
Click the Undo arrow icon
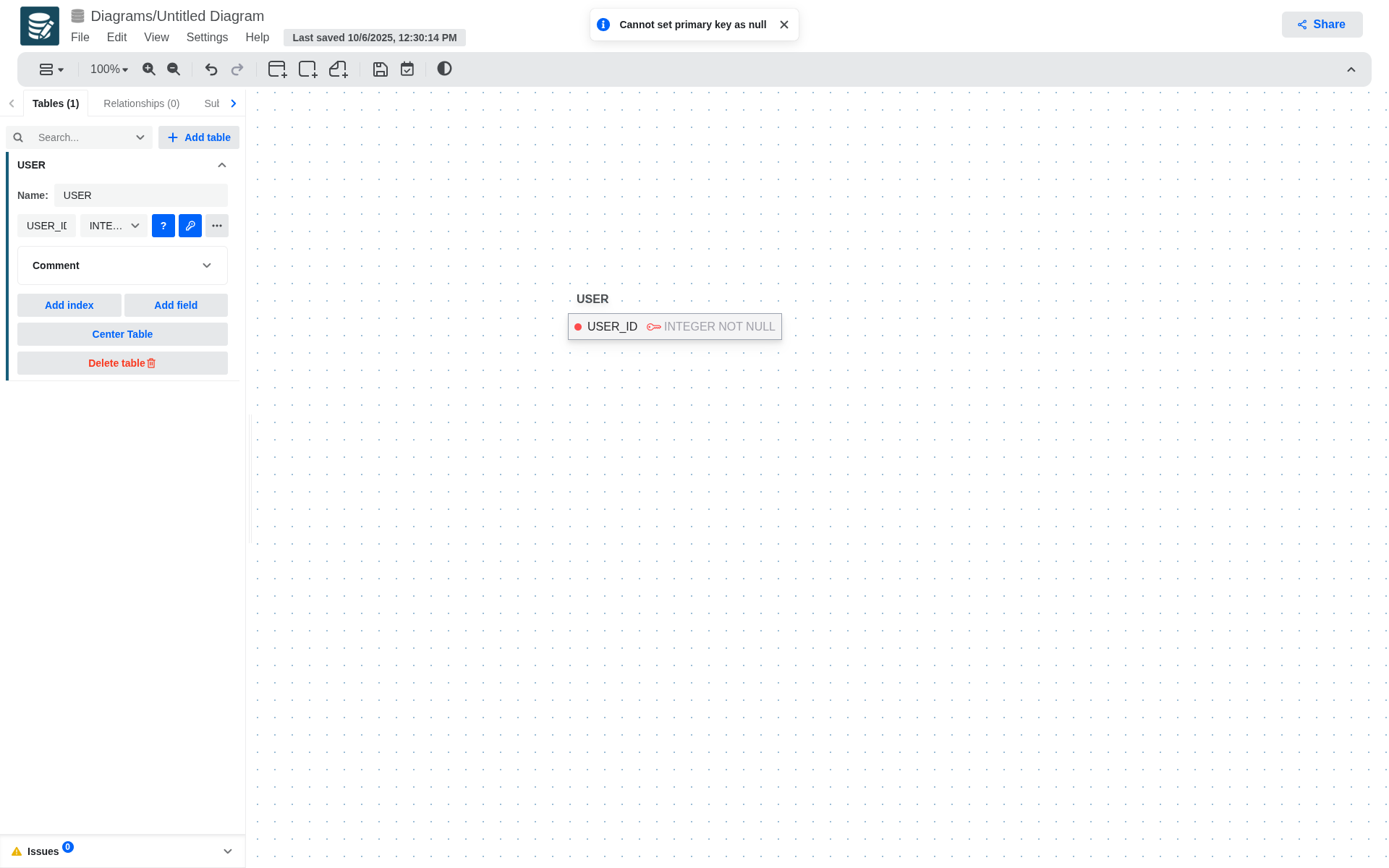(x=211, y=69)
